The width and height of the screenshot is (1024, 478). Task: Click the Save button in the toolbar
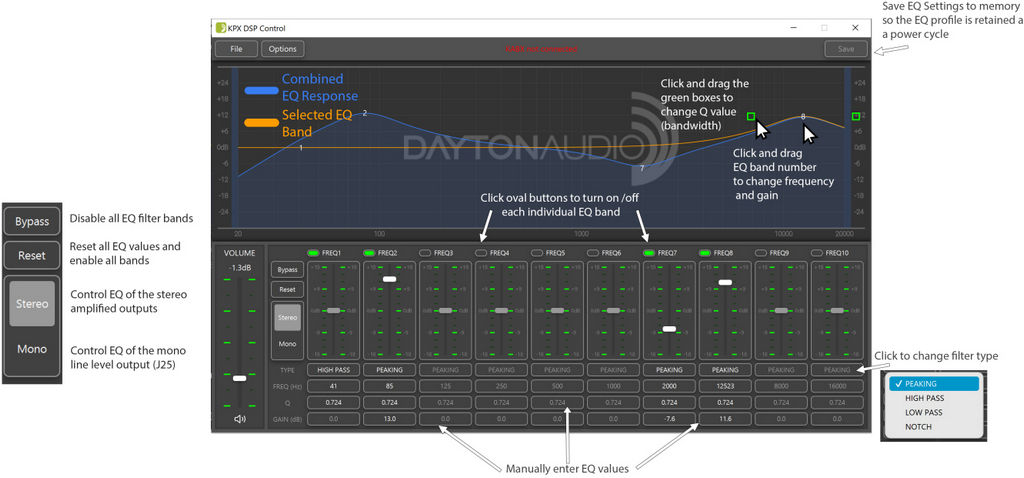pos(846,49)
